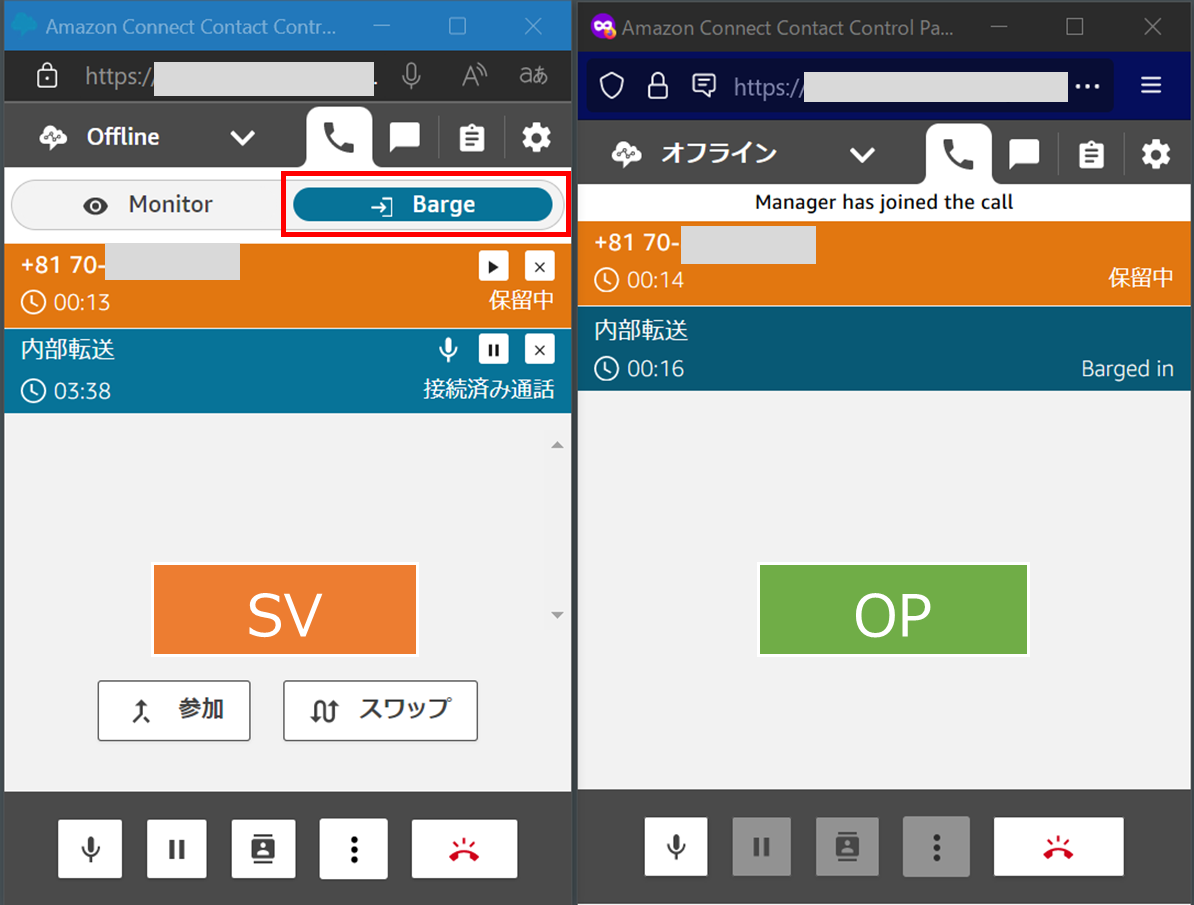The image size is (1194, 905).
Task: Open settings gear in SV window
Action: coord(536,138)
